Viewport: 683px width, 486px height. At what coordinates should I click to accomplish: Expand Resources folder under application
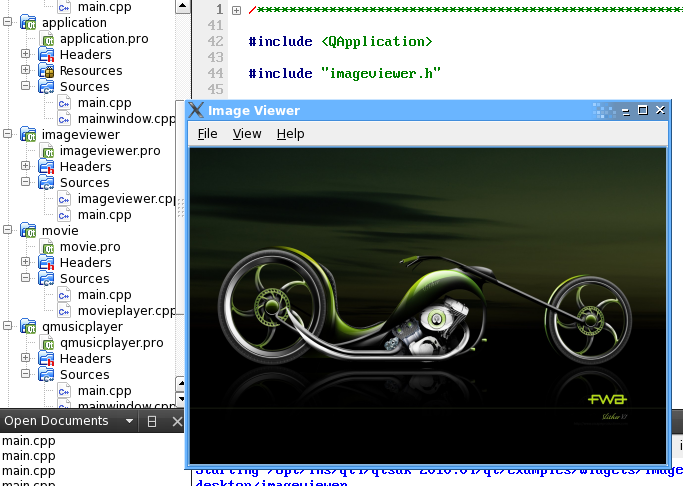pos(25,70)
